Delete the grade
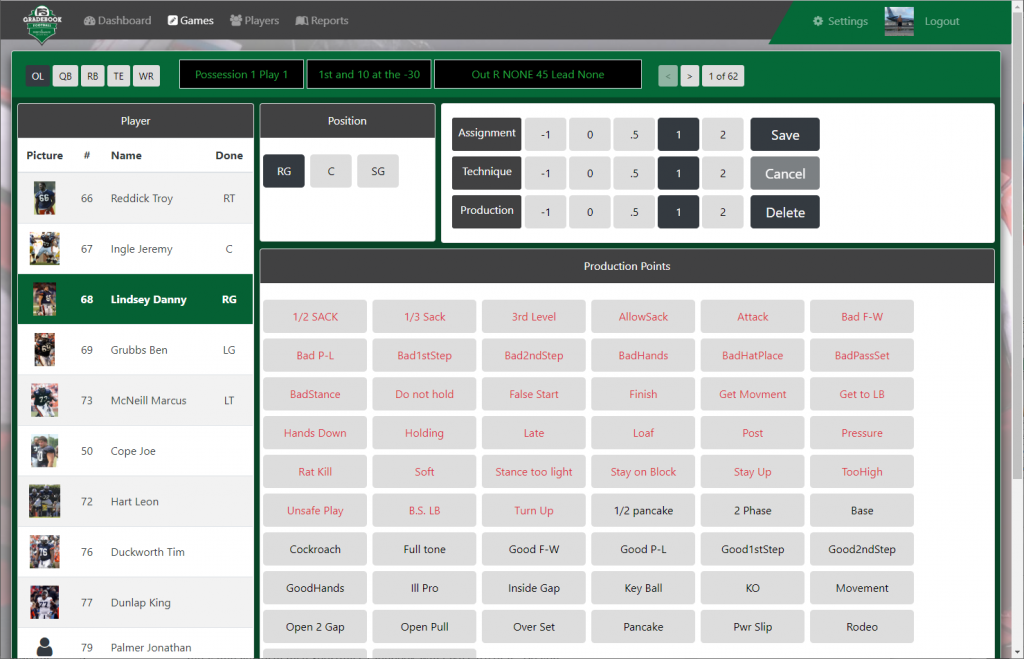The image size is (1024, 659). click(x=785, y=212)
